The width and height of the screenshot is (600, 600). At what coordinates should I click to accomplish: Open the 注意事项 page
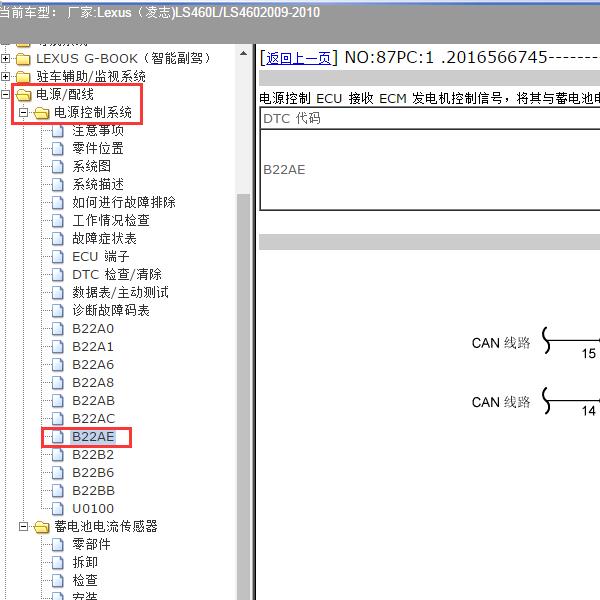[x=98, y=130]
